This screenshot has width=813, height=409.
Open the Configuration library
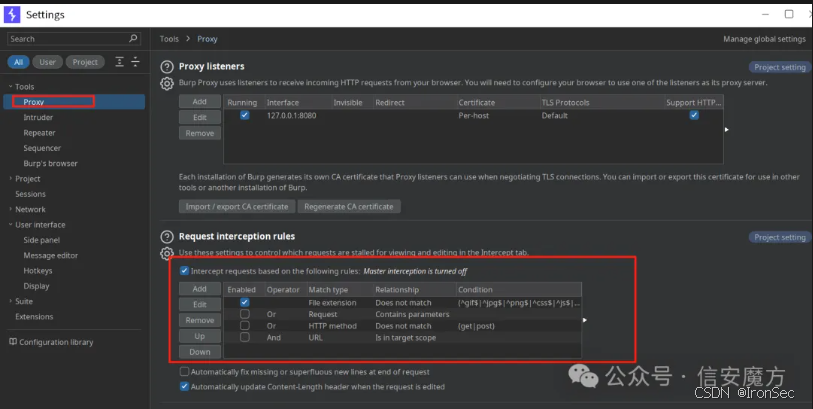tap(51, 342)
